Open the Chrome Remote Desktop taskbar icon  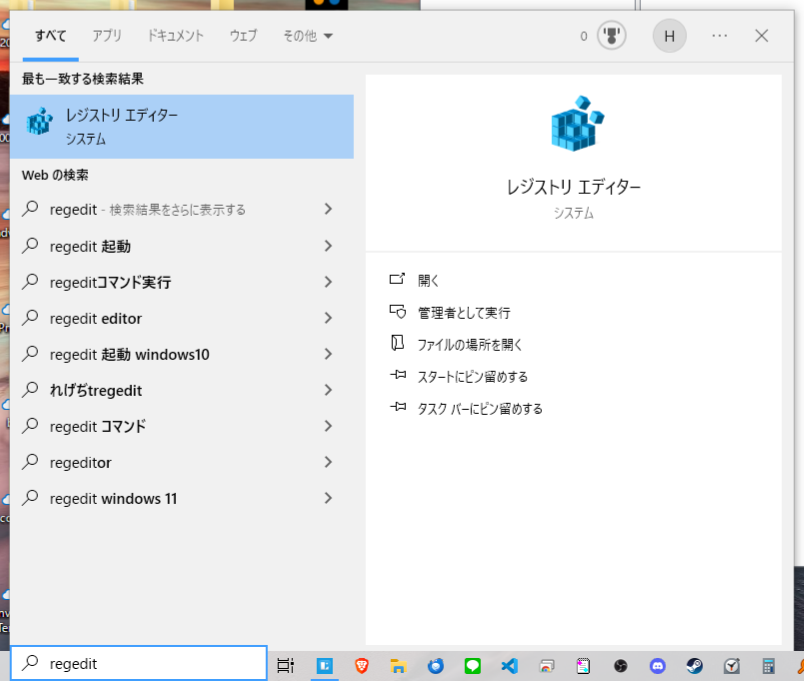[547, 666]
